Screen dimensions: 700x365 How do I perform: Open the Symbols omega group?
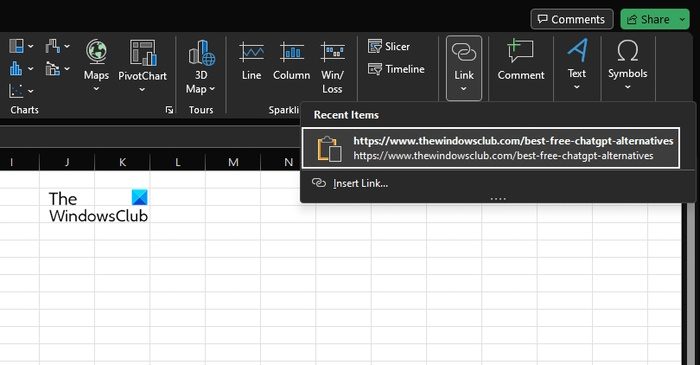627,65
